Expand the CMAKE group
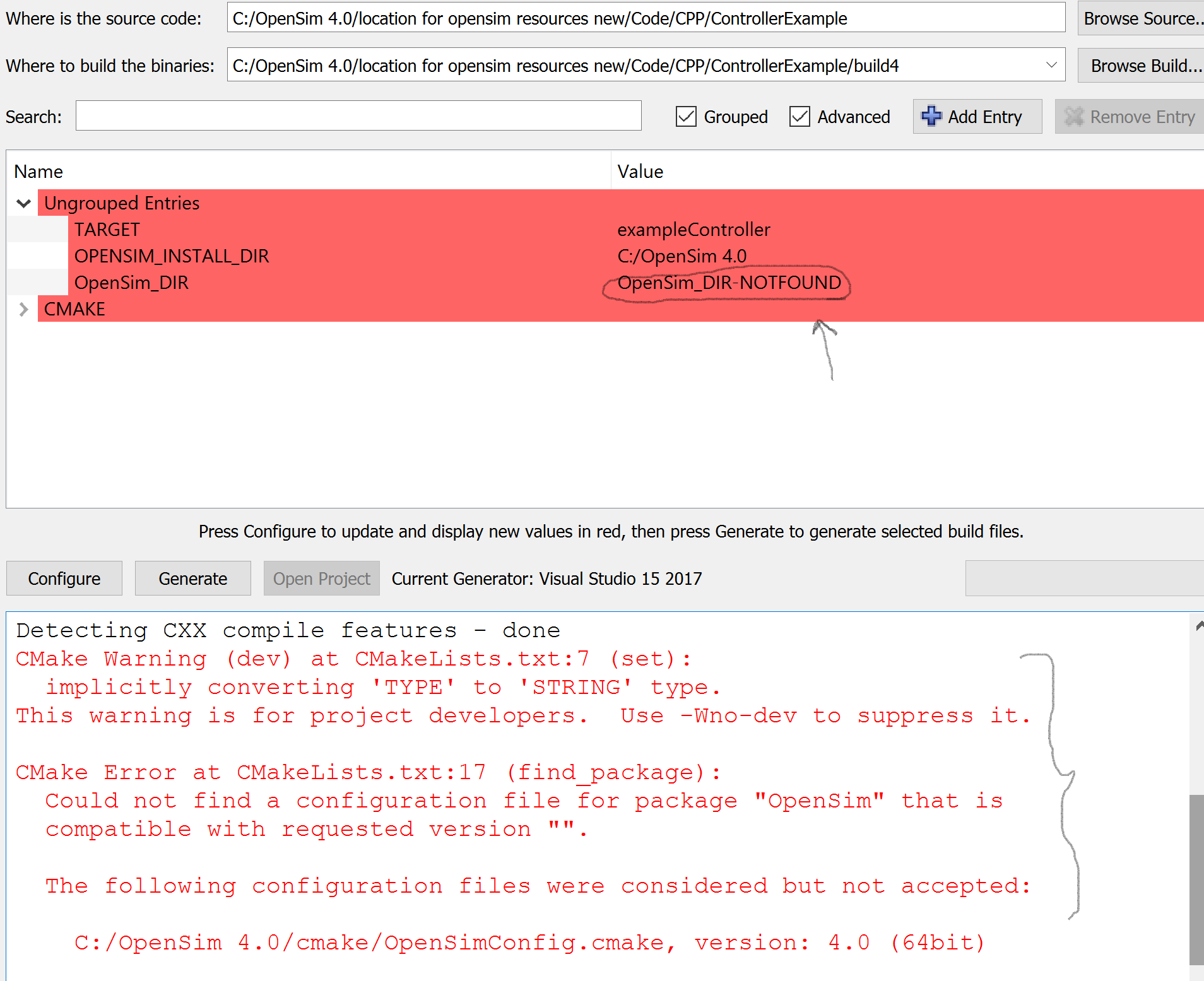Viewport: 1204px width, 981px height. [x=23, y=309]
